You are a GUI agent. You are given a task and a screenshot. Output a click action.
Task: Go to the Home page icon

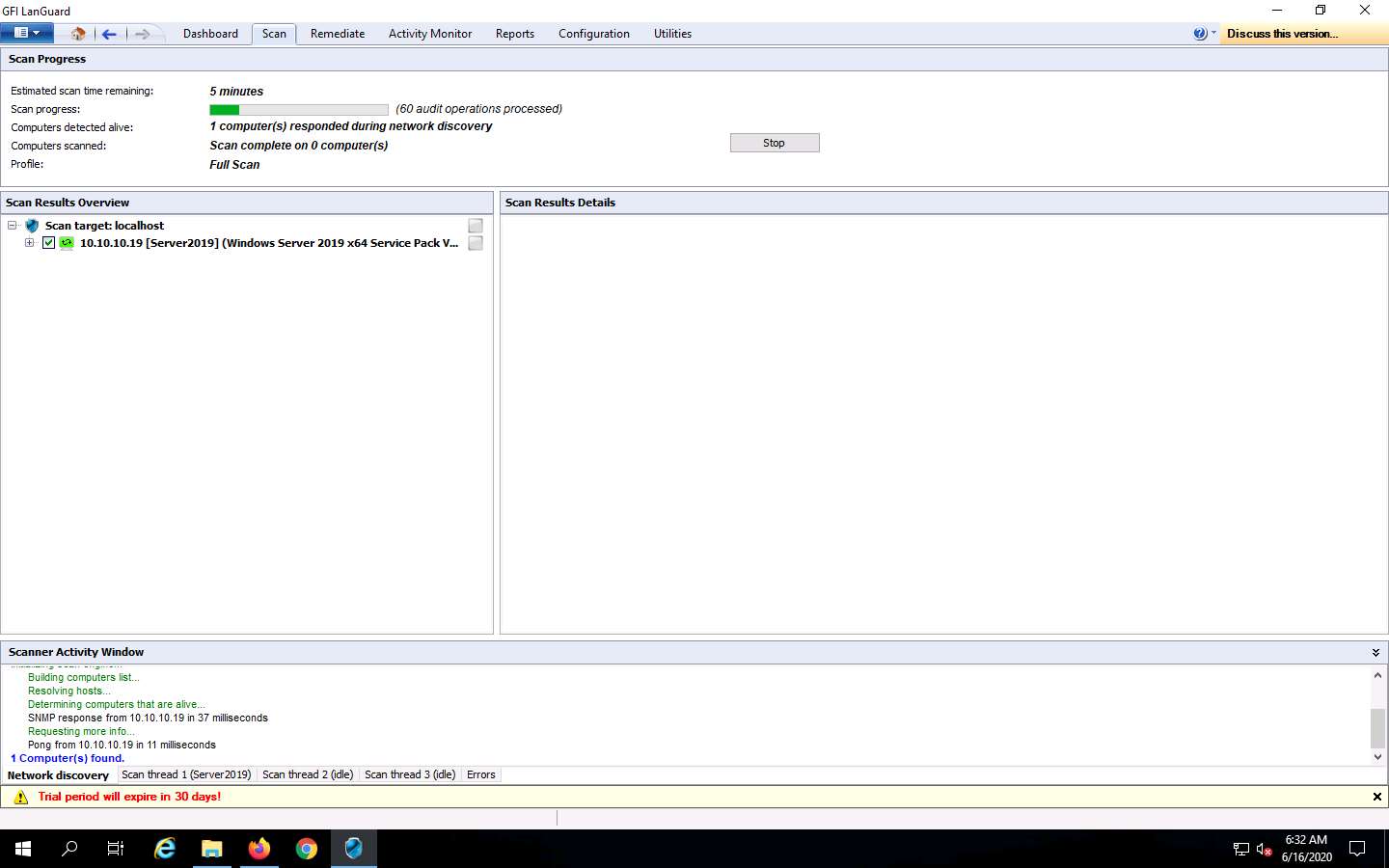pos(78,34)
